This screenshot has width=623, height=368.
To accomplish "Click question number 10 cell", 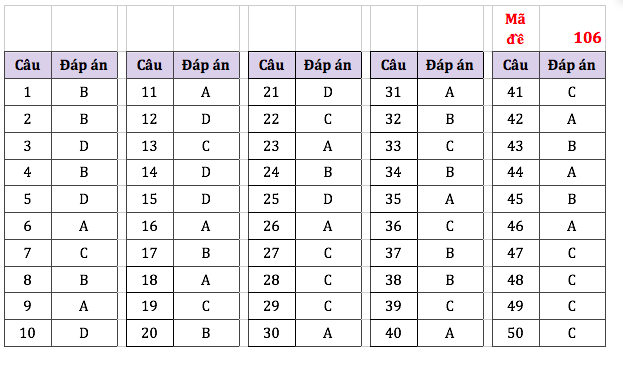I will pyautogui.click(x=28, y=333).
